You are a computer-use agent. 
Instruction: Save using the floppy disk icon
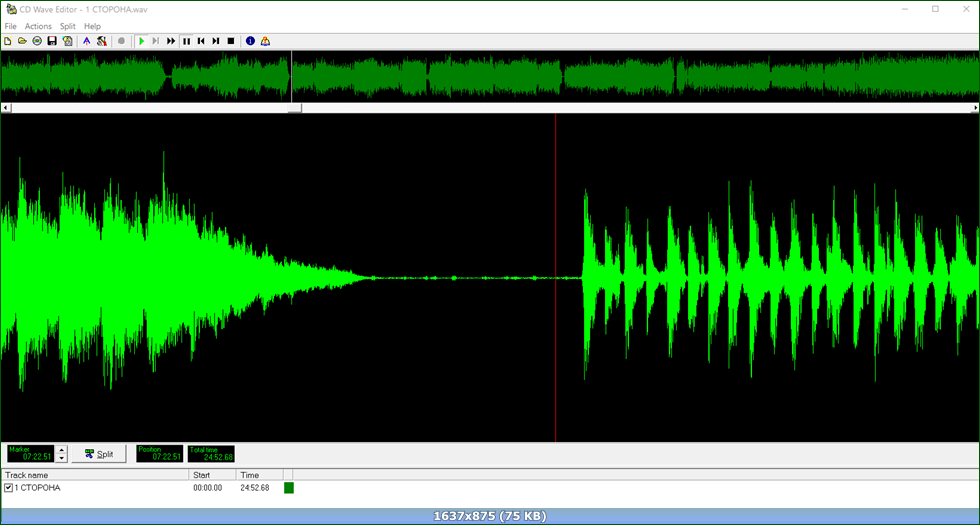pyautogui.click(x=52, y=41)
